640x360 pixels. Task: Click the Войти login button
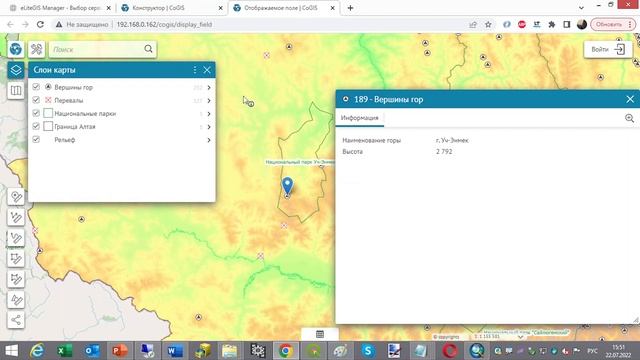(x=608, y=49)
